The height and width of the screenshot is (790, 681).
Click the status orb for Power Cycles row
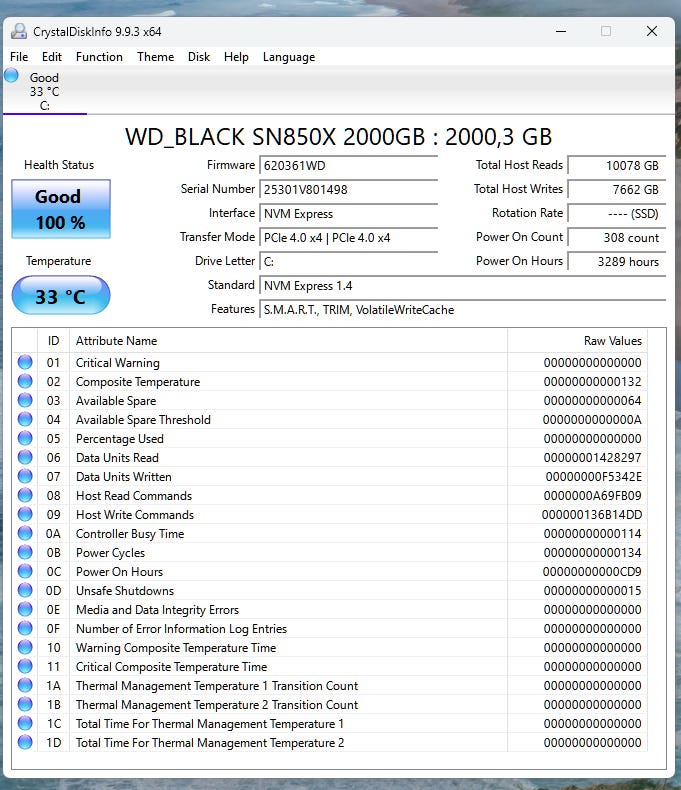(25, 552)
